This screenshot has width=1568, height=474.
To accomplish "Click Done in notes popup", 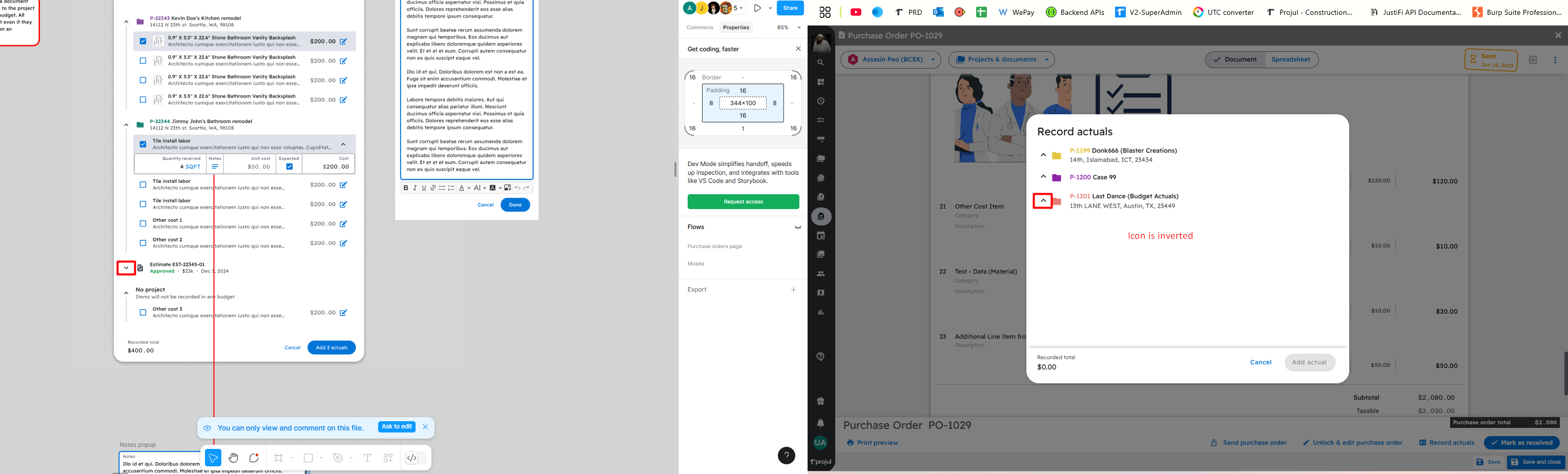I will [x=515, y=205].
